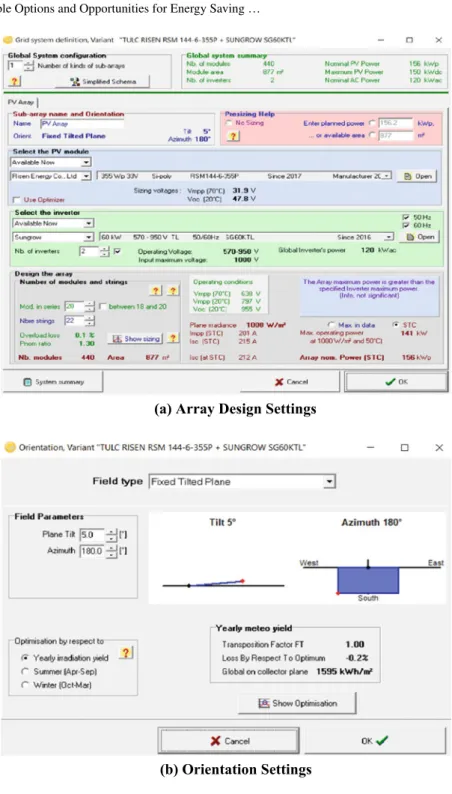Close the Orientation window
This screenshot has width=452, height=794.
tap(439, 448)
